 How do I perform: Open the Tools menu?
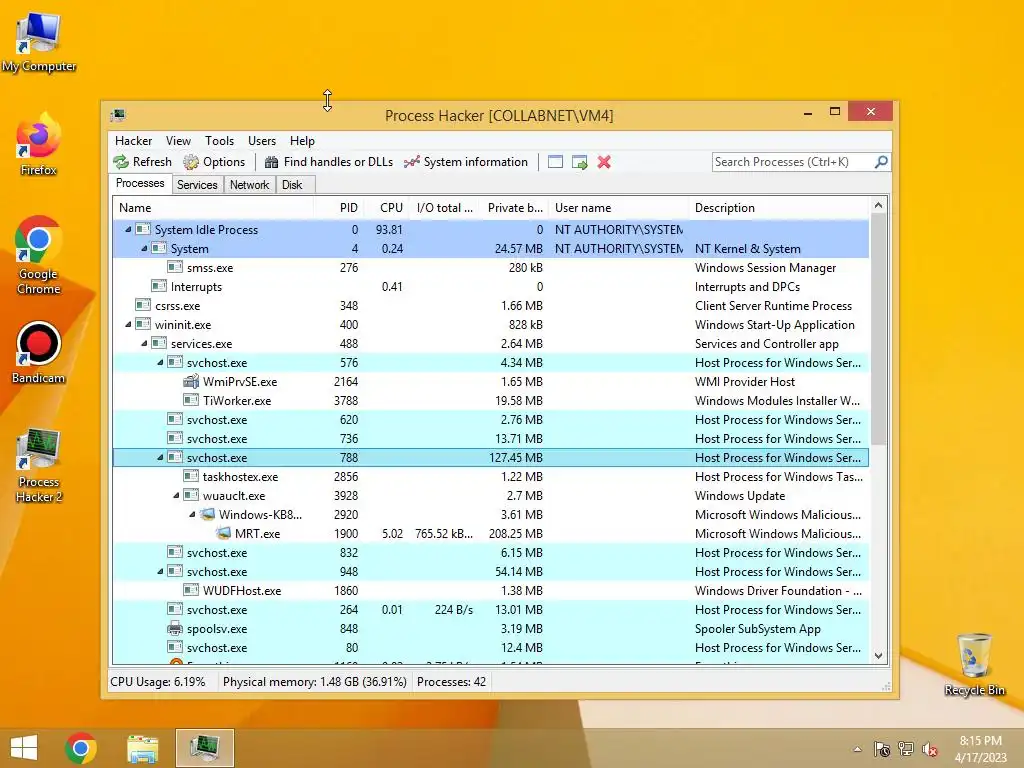219,140
